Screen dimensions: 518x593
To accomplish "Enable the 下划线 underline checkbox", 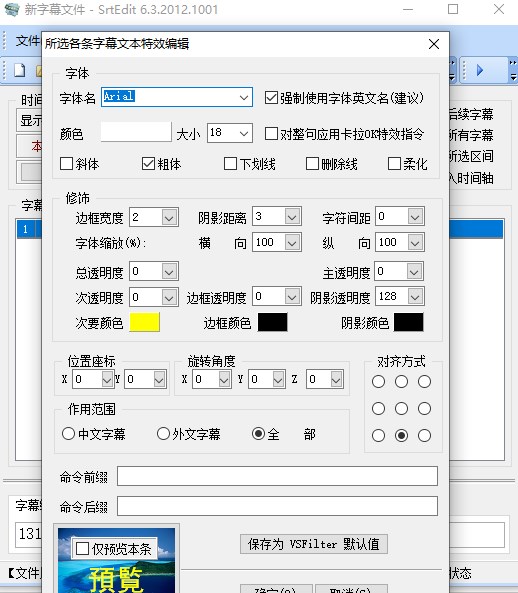I will (x=230, y=164).
